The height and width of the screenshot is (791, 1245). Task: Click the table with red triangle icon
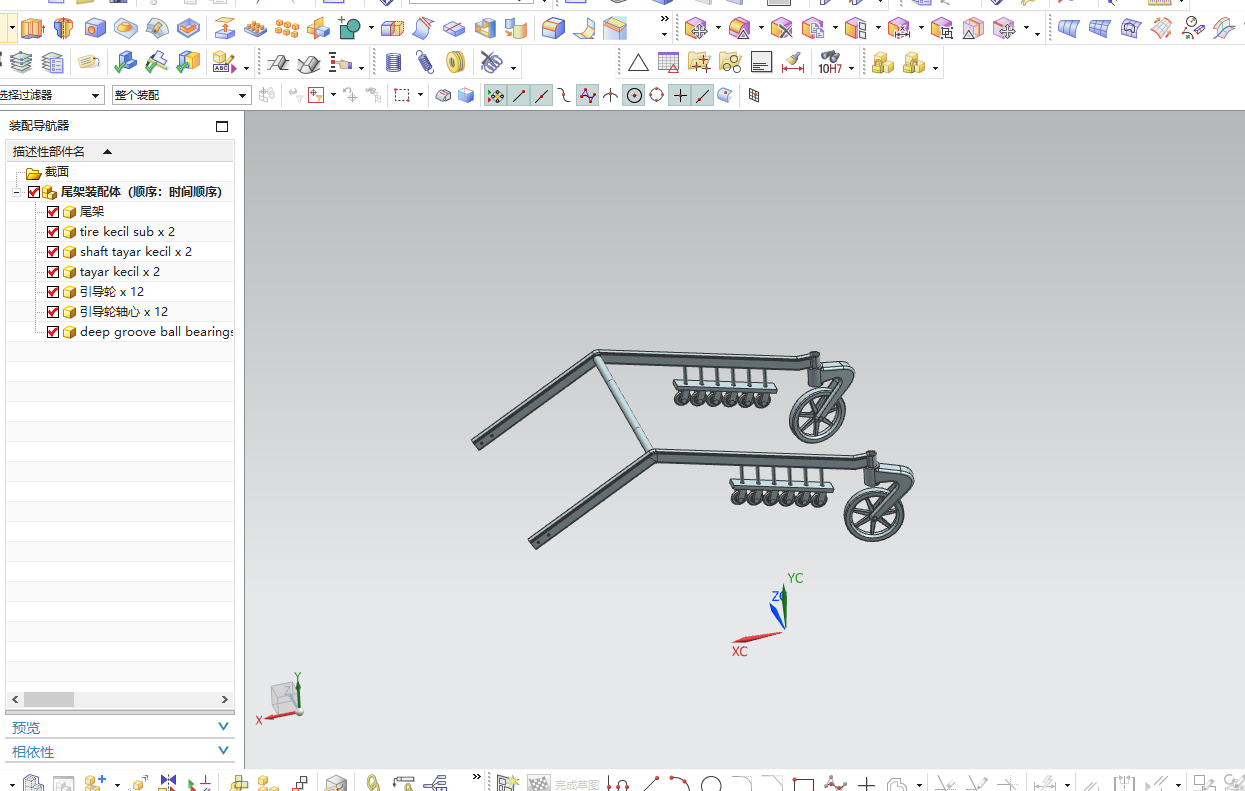pos(668,63)
